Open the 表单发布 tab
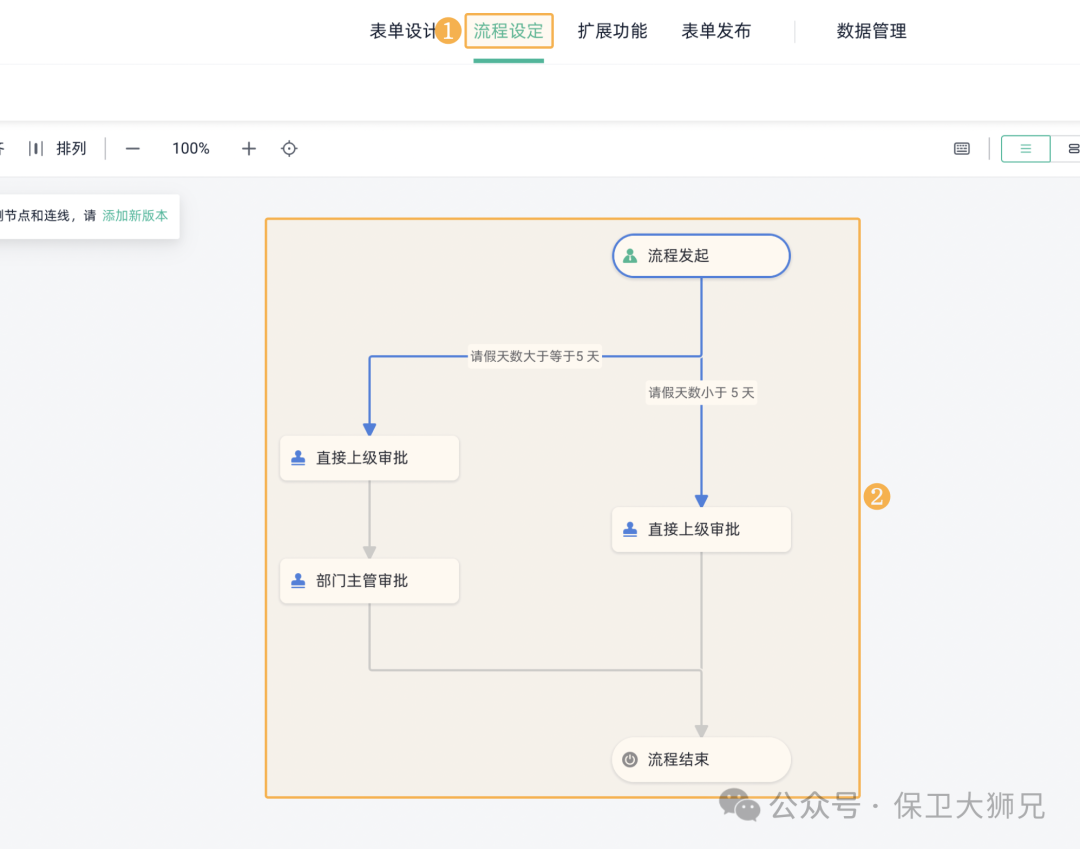 point(716,31)
